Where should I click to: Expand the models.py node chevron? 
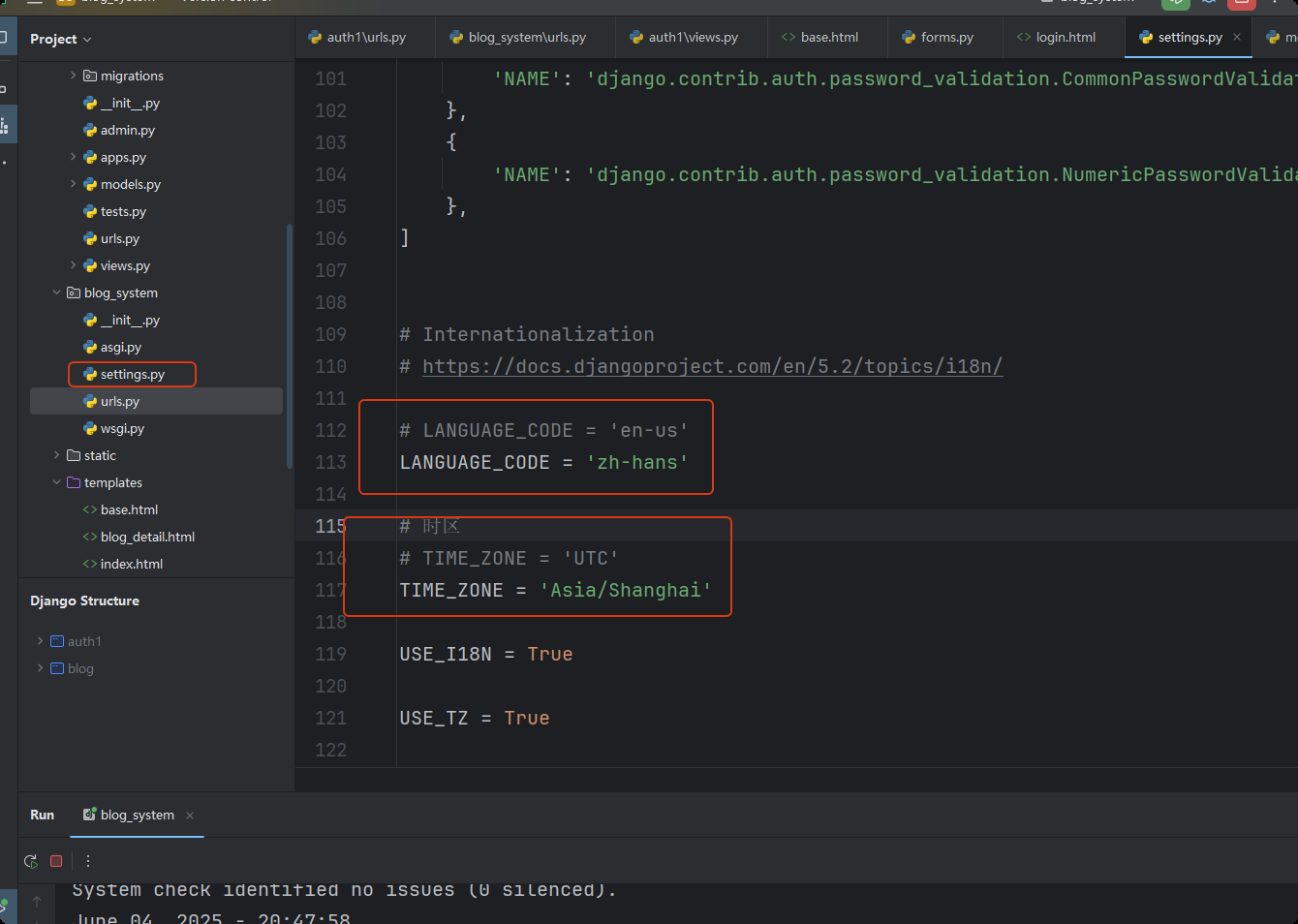coord(73,184)
